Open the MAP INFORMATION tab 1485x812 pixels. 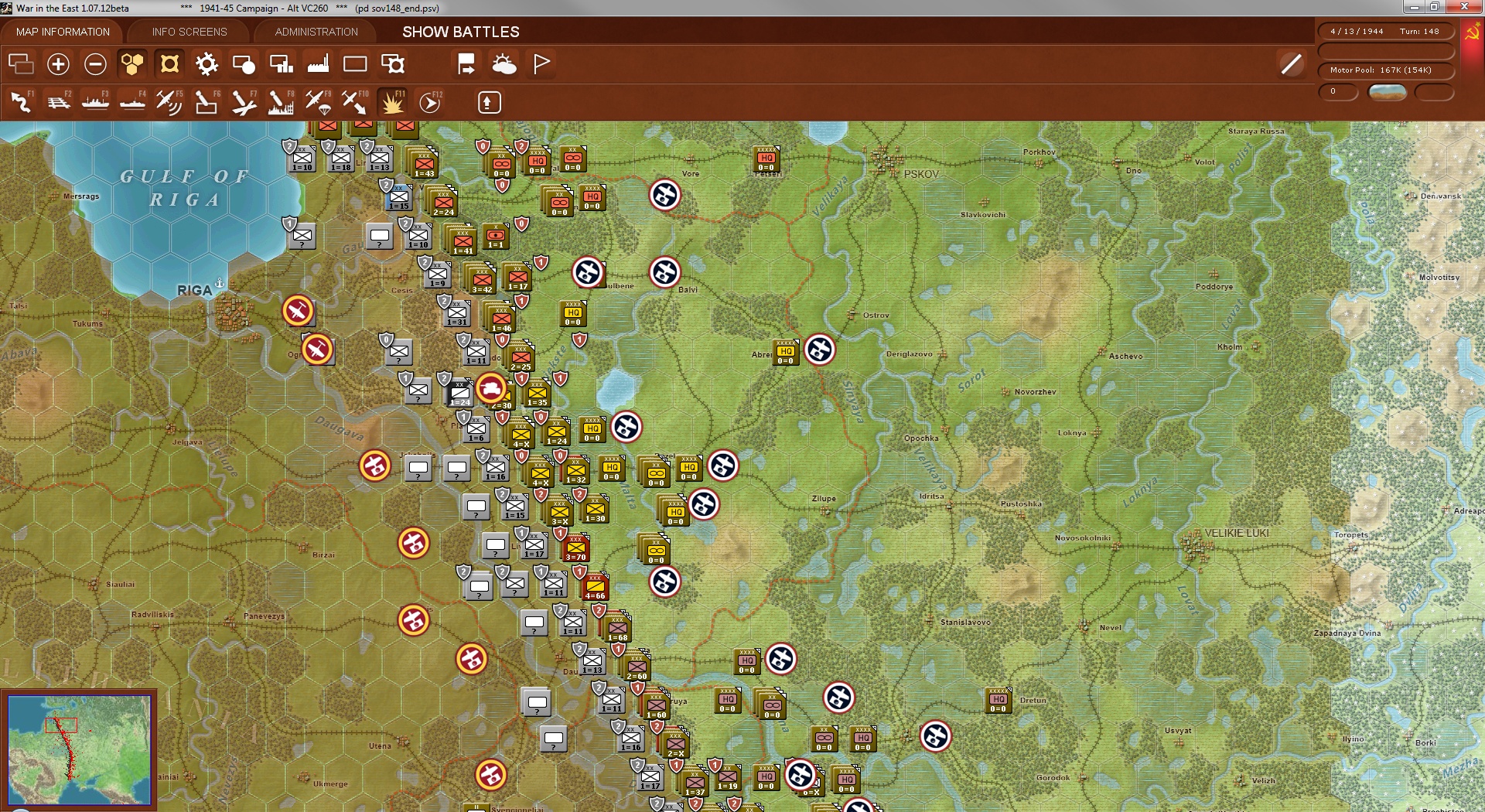coord(63,32)
